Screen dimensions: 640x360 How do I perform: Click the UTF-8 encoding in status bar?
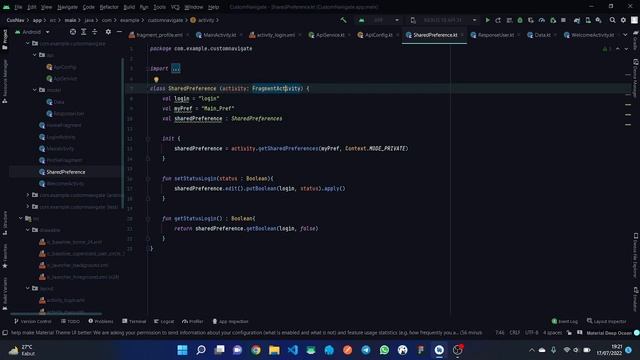531,333
